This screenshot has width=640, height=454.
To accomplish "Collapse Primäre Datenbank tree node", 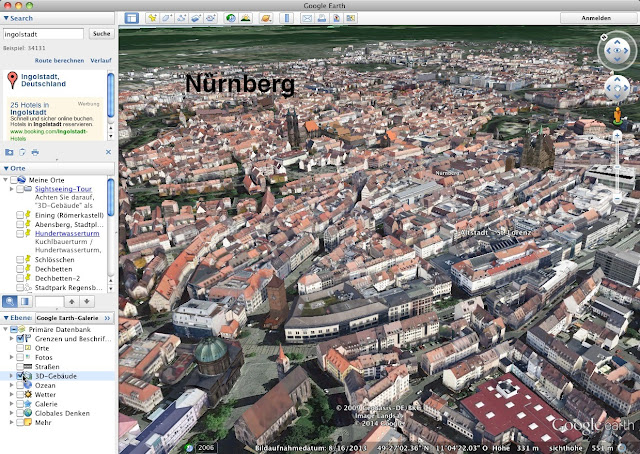I will point(5,329).
